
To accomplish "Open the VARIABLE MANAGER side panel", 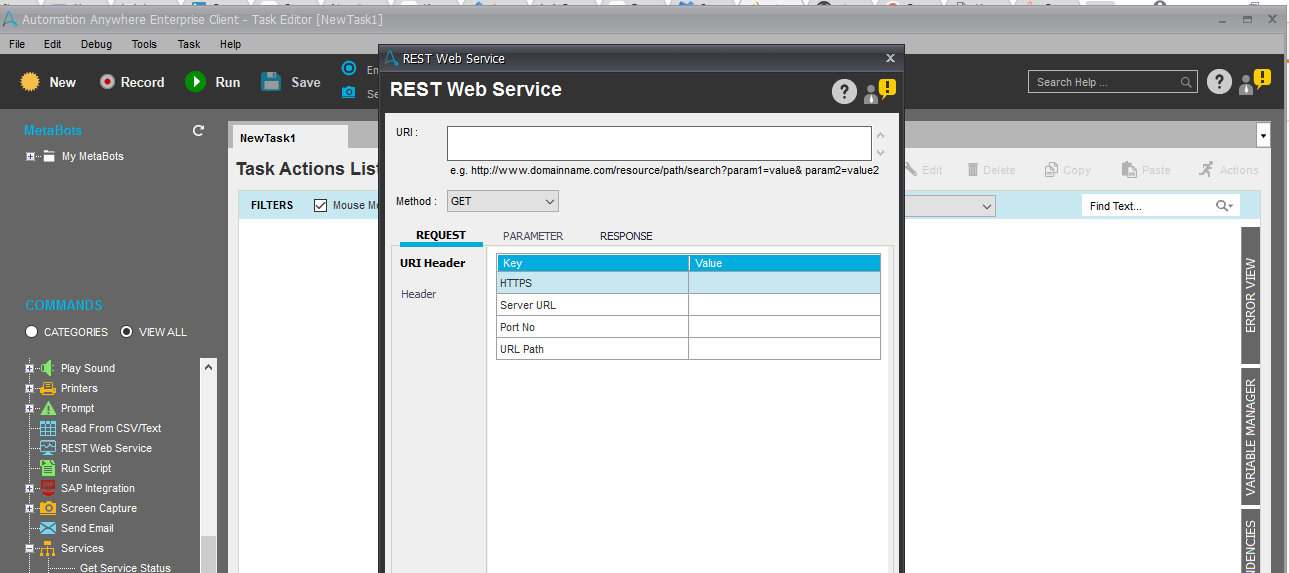I will [x=1251, y=436].
